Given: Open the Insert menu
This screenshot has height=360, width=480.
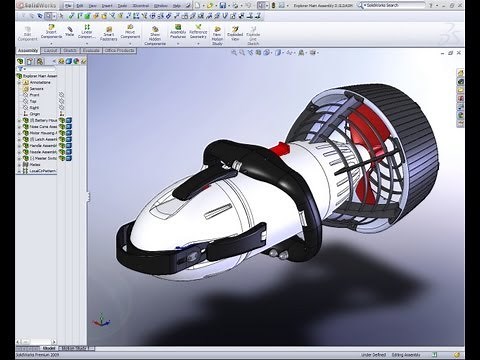Looking at the screenshot, I should pos(107,6).
